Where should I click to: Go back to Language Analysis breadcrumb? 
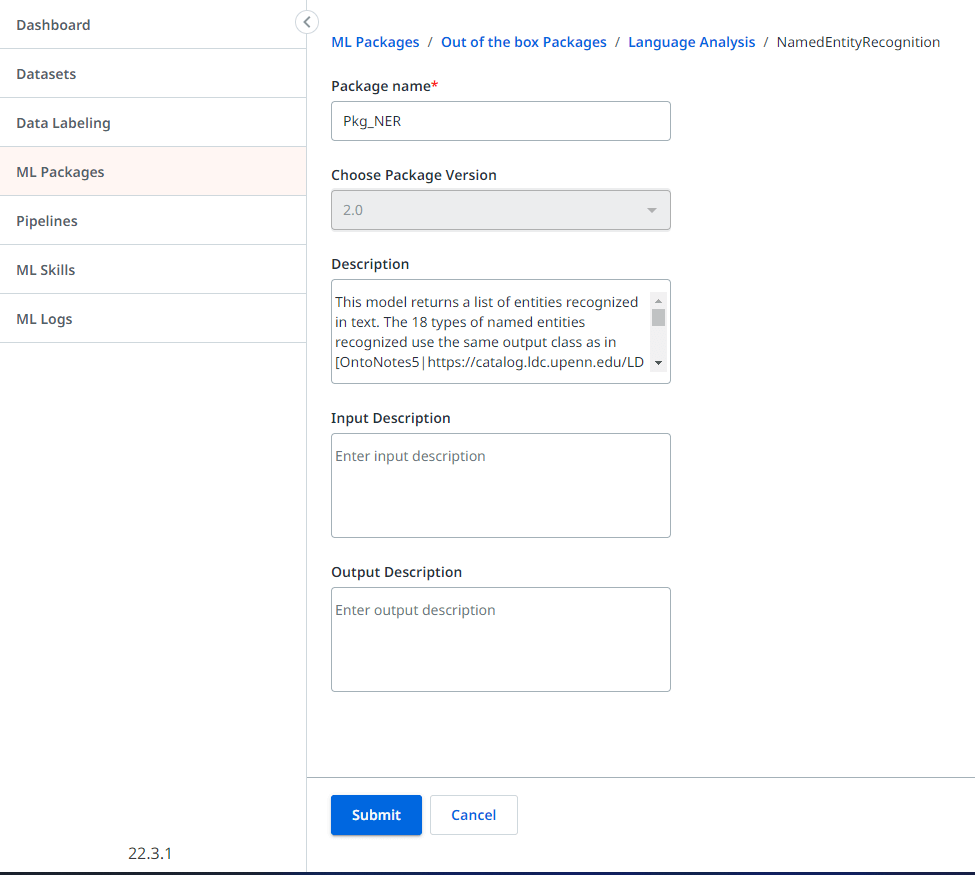[691, 42]
